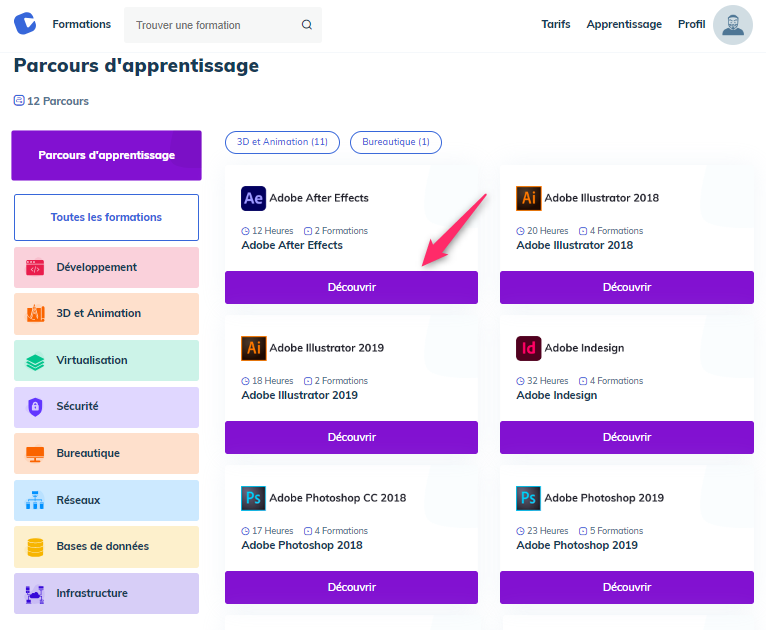Open the Profil menu item

coord(691,24)
